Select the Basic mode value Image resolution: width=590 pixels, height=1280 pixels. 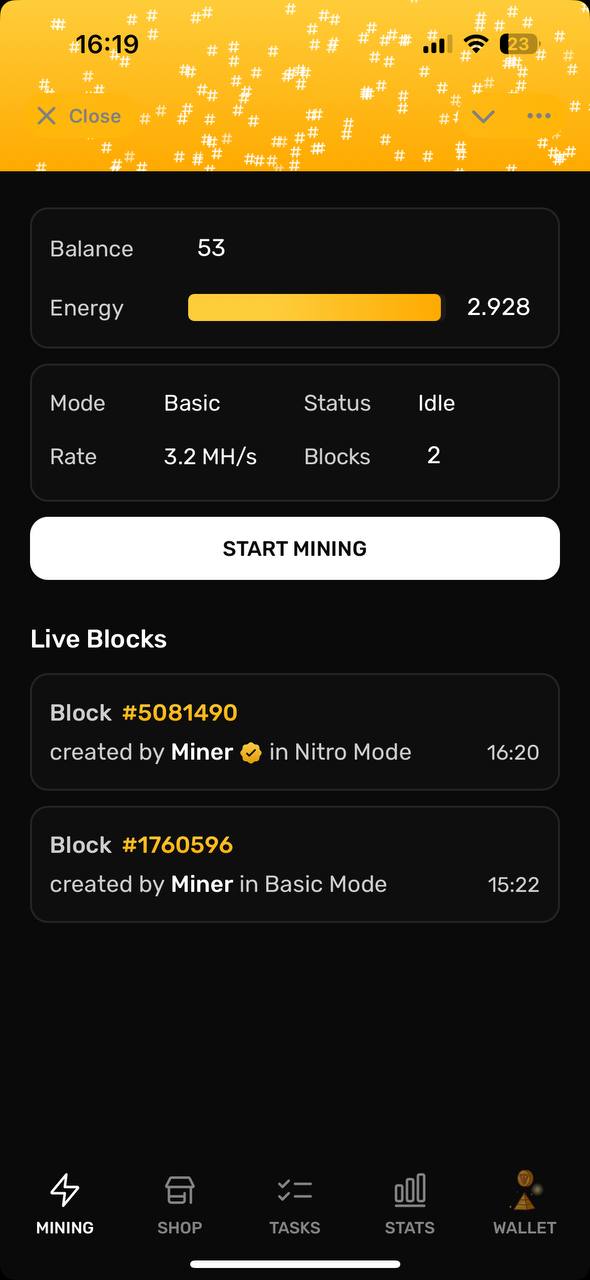pyautogui.click(x=192, y=403)
